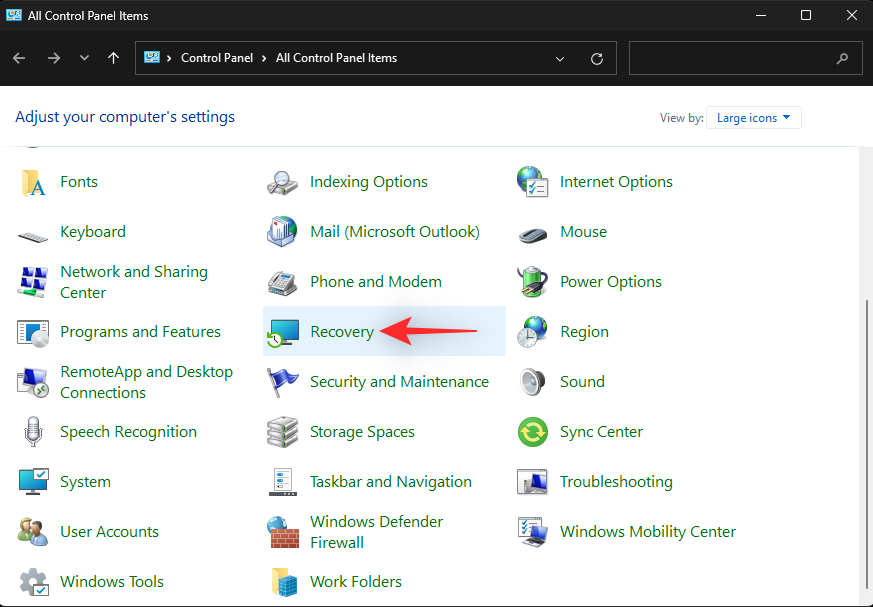Open the Windows Defender Firewall icon
Viewport: 873px width, 607px height.
[x=282, y=532]
